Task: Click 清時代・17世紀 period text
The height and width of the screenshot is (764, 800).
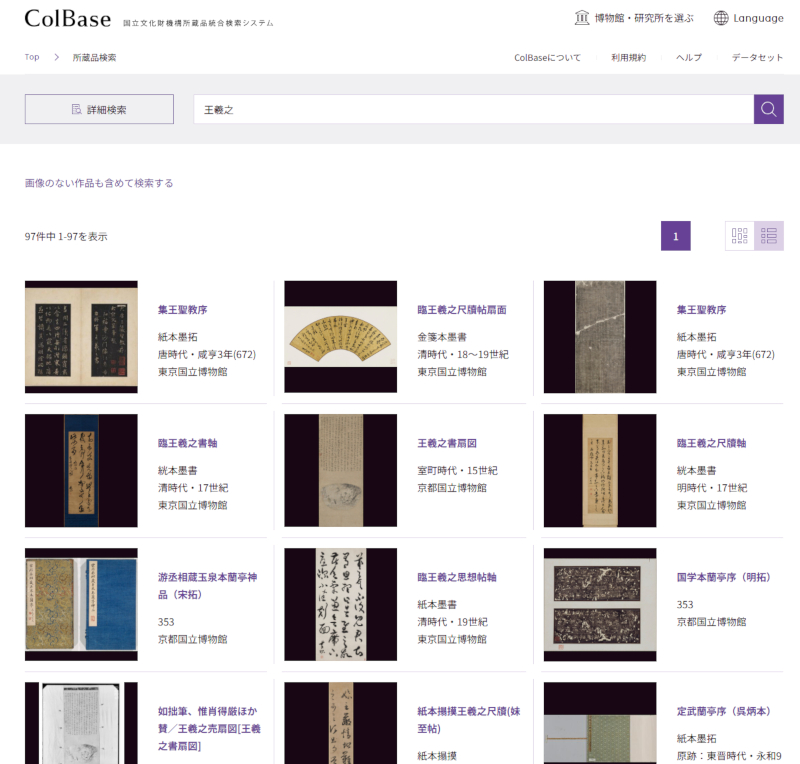Action: 193,488
